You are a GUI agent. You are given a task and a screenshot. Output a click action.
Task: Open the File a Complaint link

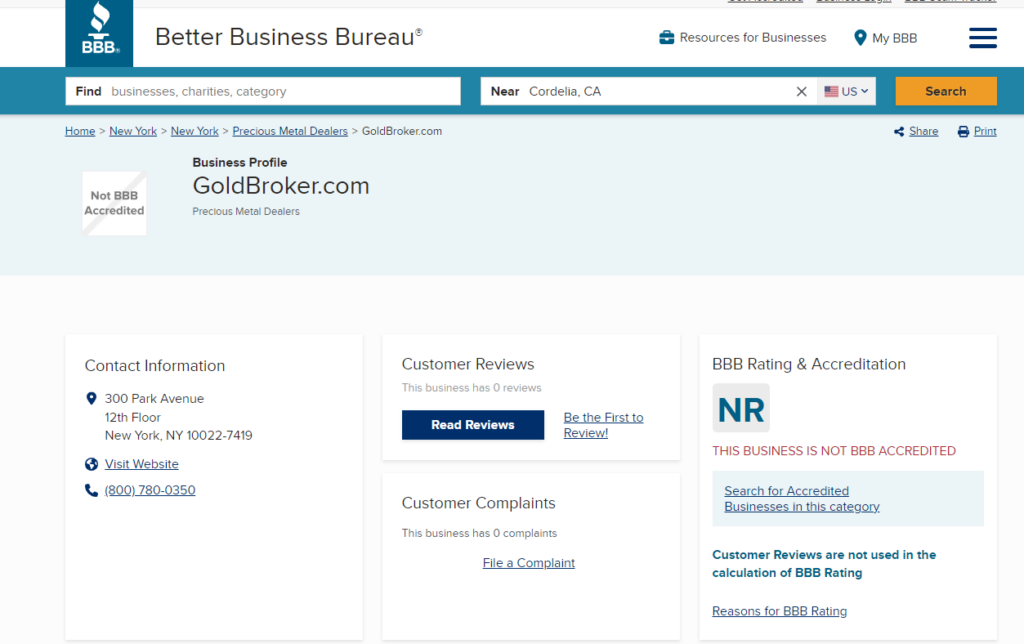(529, 563)
